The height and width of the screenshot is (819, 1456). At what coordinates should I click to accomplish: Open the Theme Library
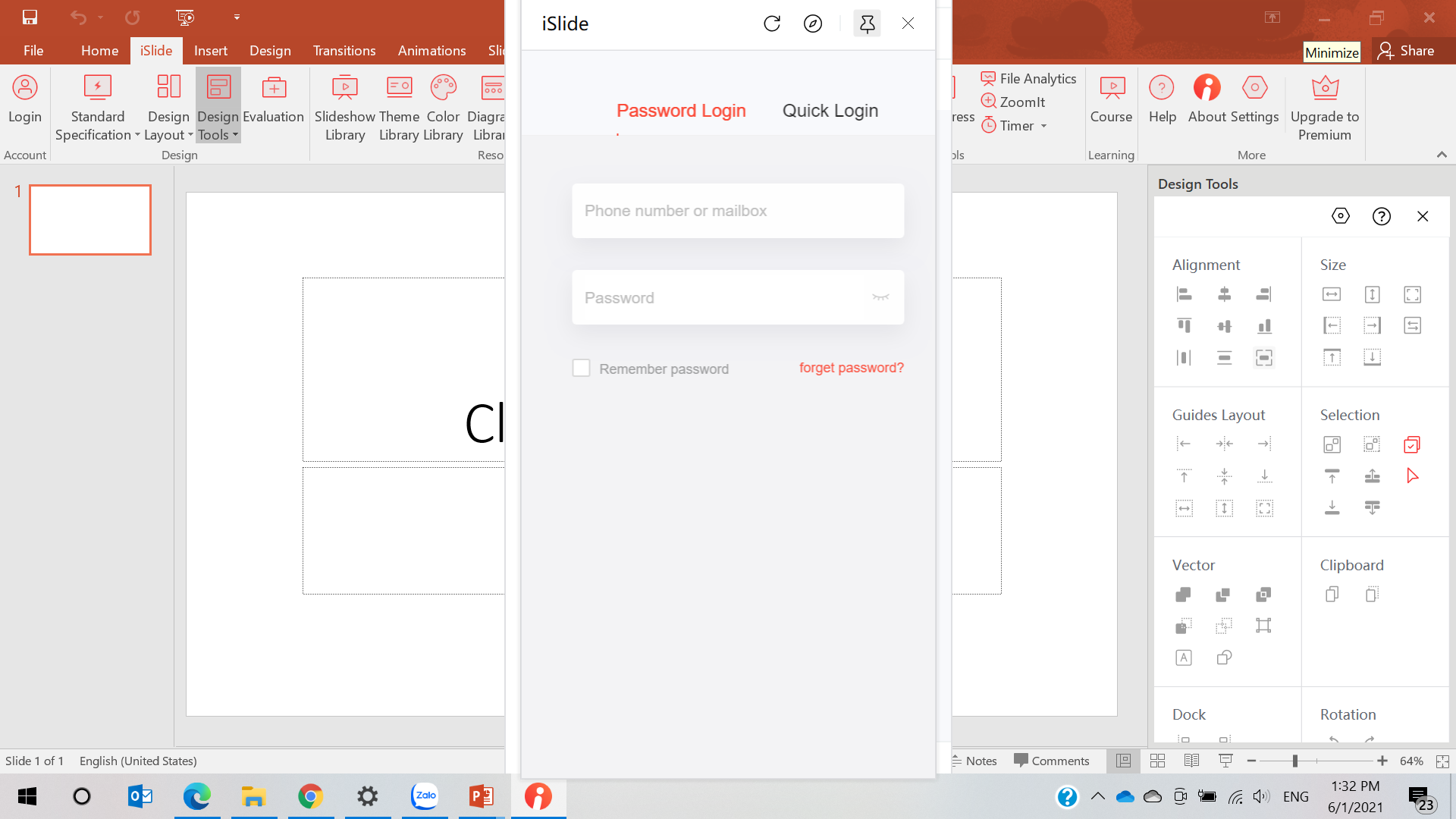click(x=399, y=108)
